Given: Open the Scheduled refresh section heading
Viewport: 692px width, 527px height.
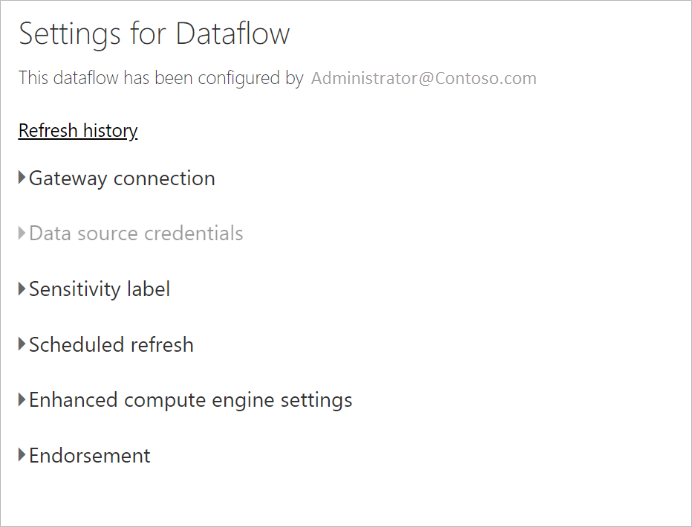Looking at the screenshot, I should pyautogui.click(x=111, y=345).
